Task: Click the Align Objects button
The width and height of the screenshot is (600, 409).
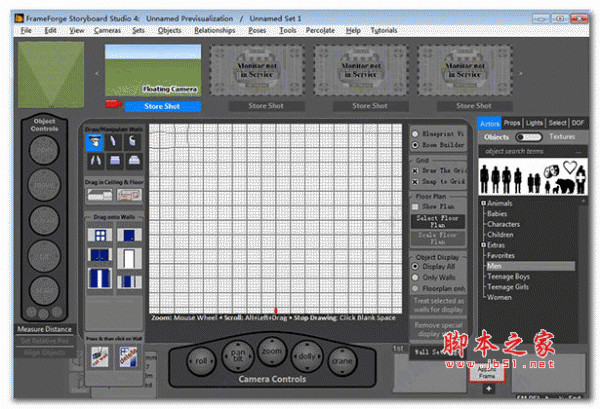Action: (44, 352)
